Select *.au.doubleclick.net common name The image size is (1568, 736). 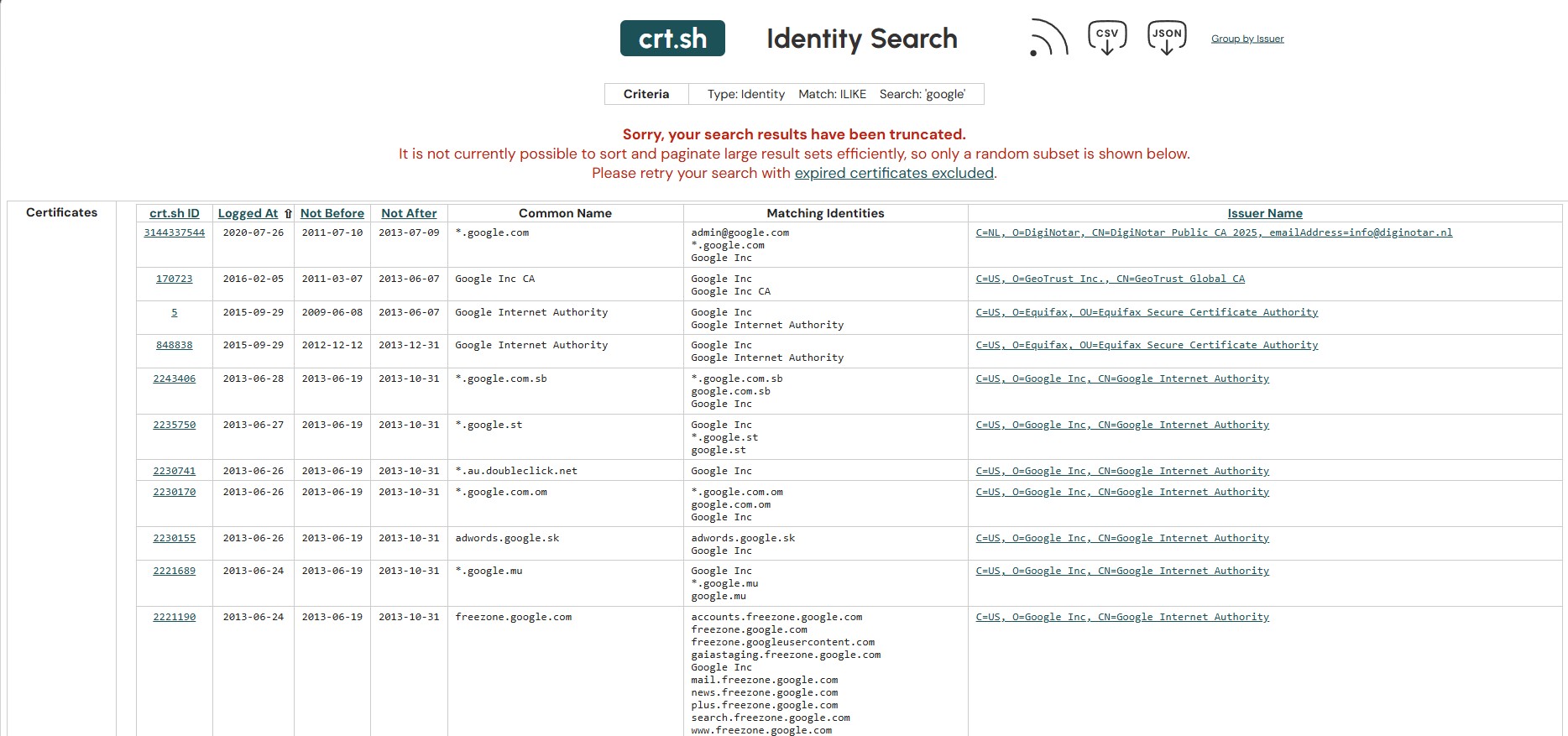(x=516, y=471)
